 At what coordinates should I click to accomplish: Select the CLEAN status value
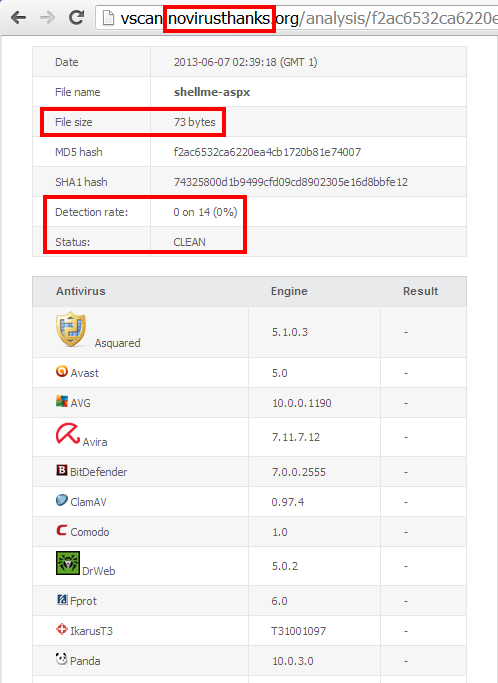[x=190, y=242]
